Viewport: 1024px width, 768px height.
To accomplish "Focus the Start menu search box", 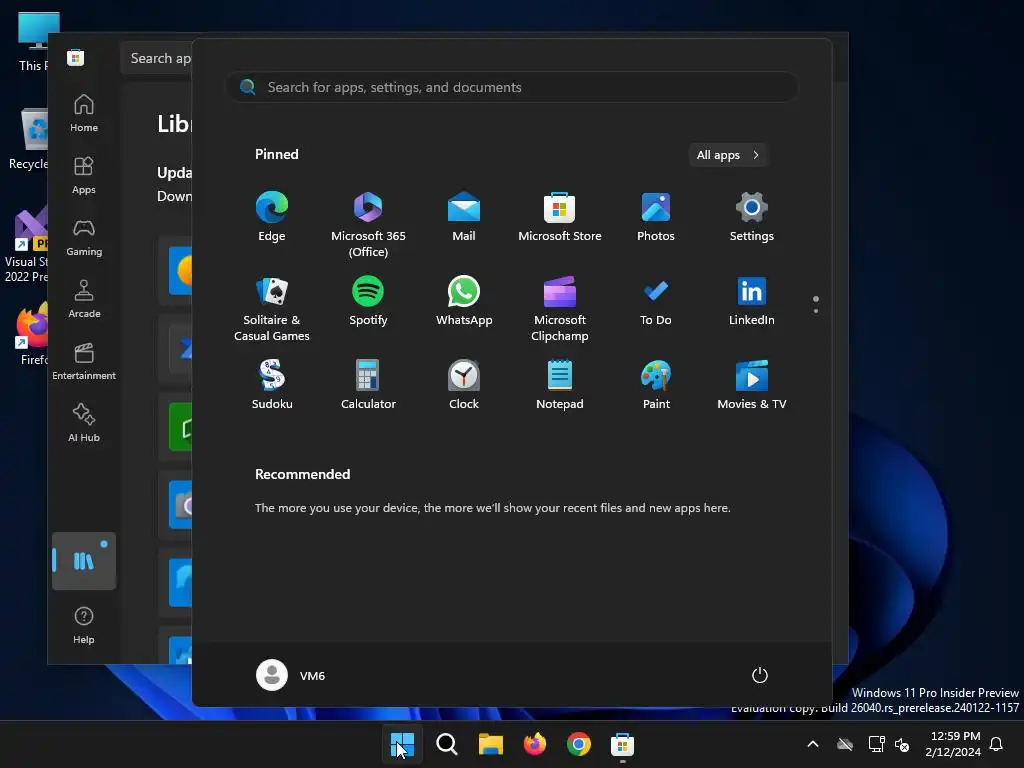I will [511, 88].
